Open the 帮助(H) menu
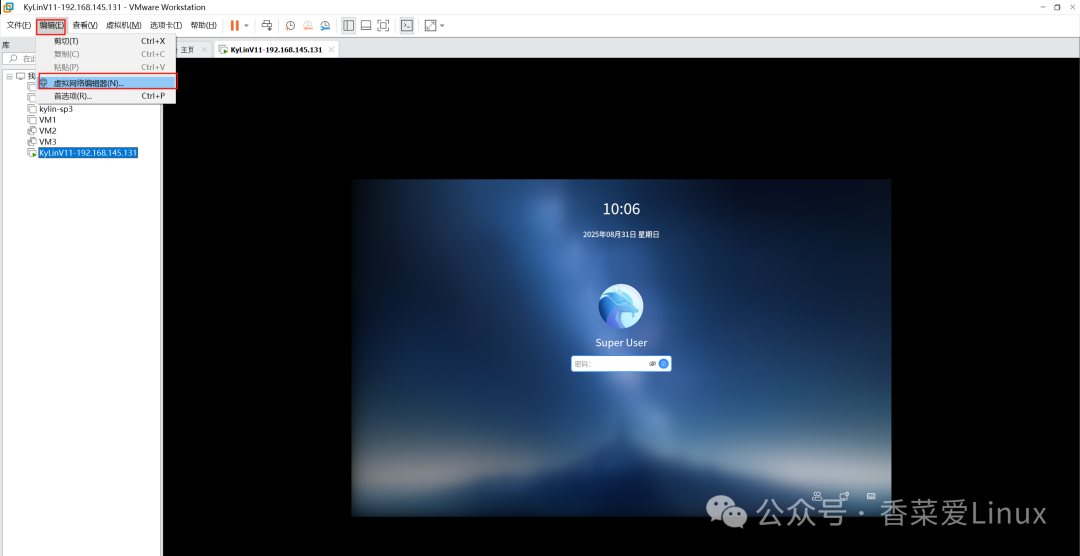The image size is (1080, 556). click(x=203, y=25)
